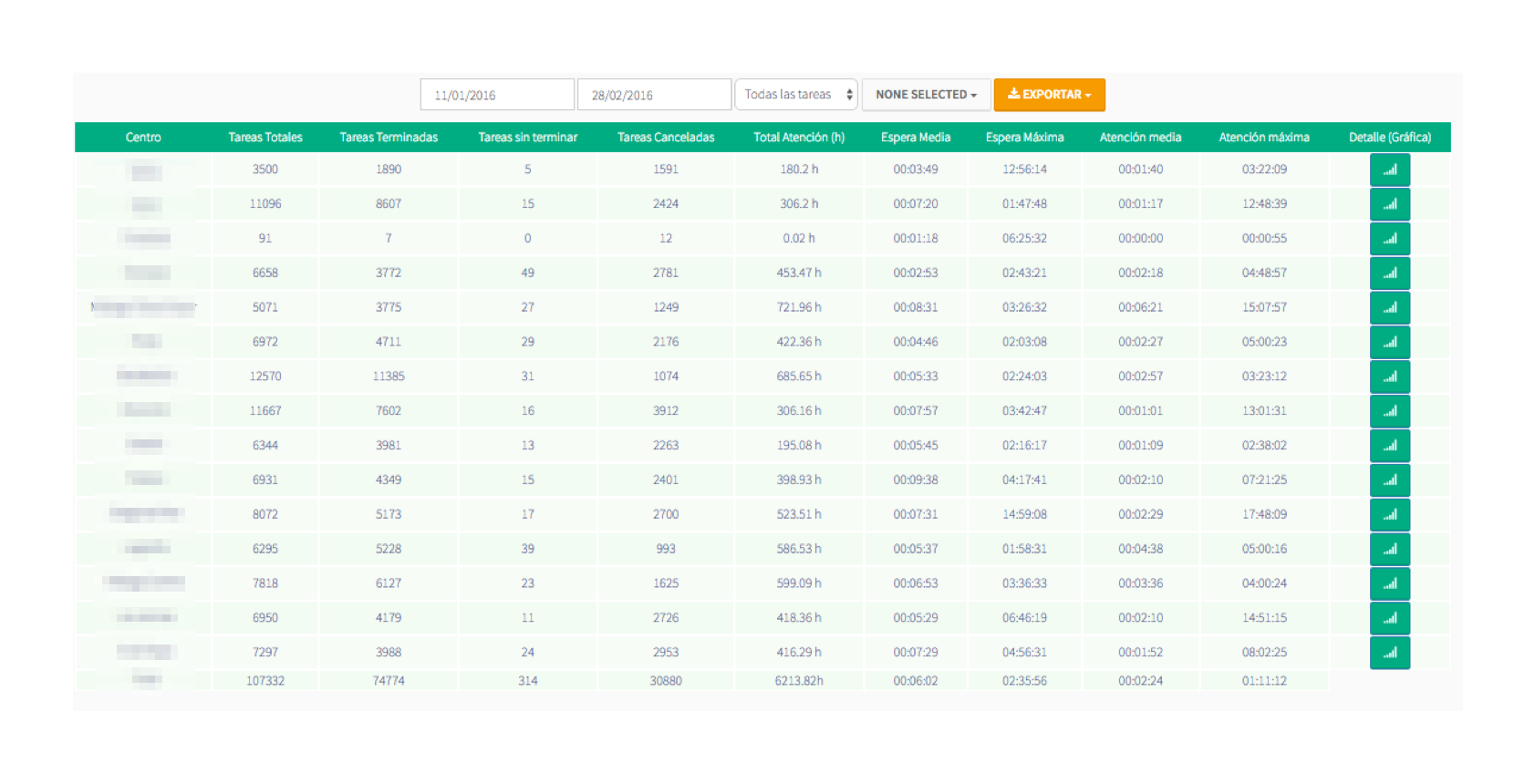
Task: Click the Tareas Totales column header
Action: tap(265, 138)
